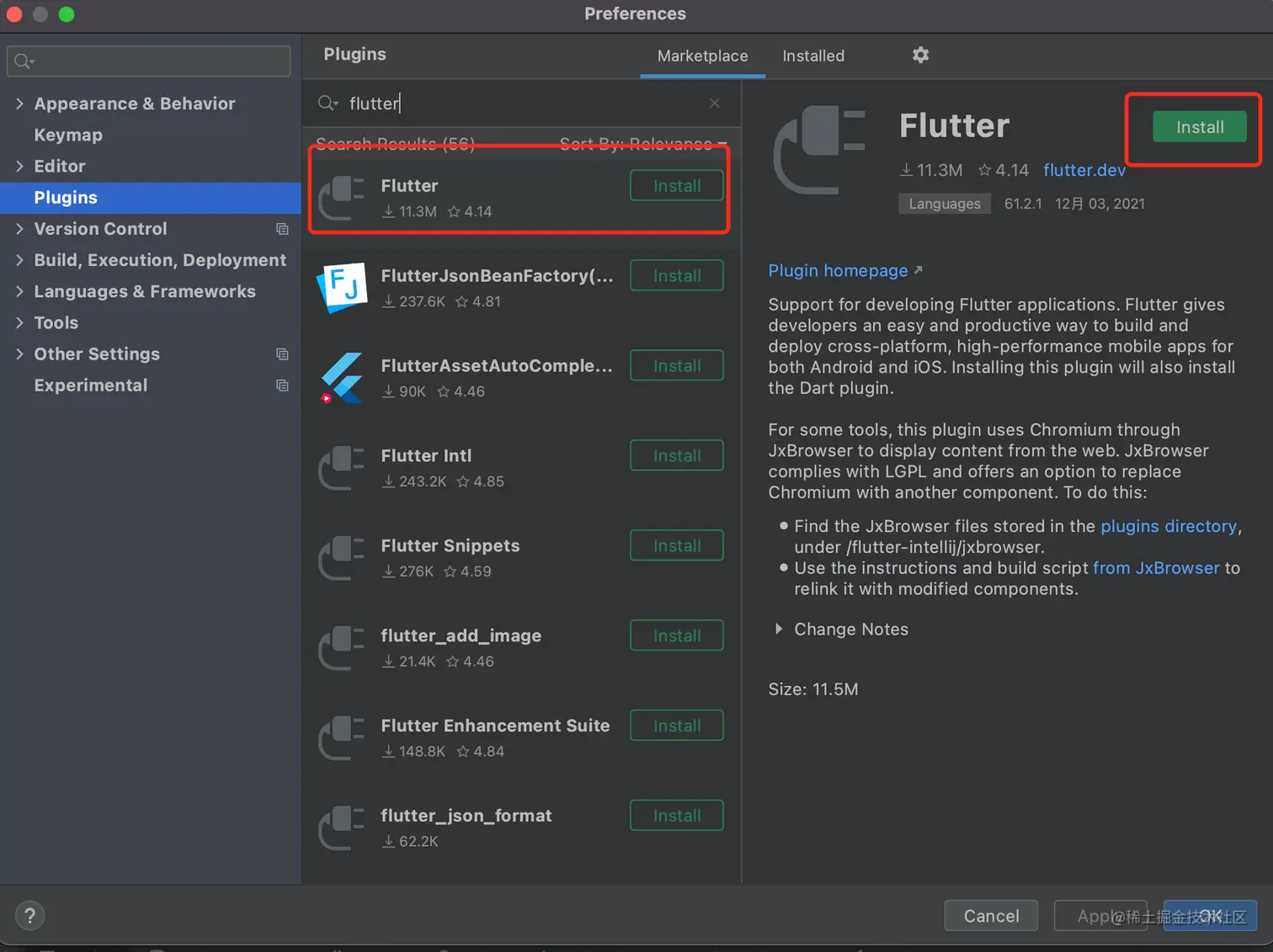Viewport: 1273px width, 952px height.
Task: Install the flutter_json_format plugin
Action: coord(676,816)
